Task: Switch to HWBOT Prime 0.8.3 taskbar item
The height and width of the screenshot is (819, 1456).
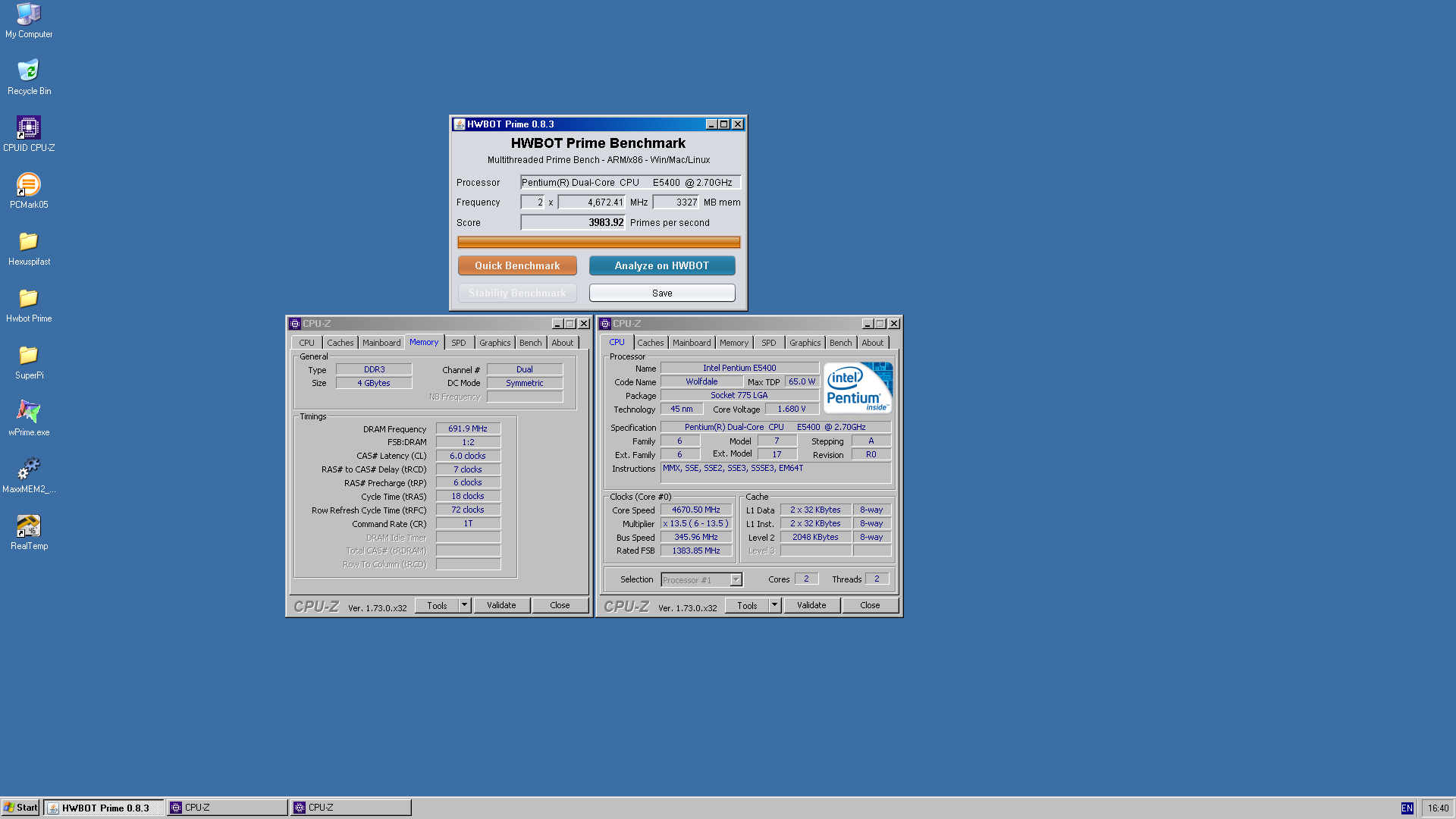Action: pos(104,808)
